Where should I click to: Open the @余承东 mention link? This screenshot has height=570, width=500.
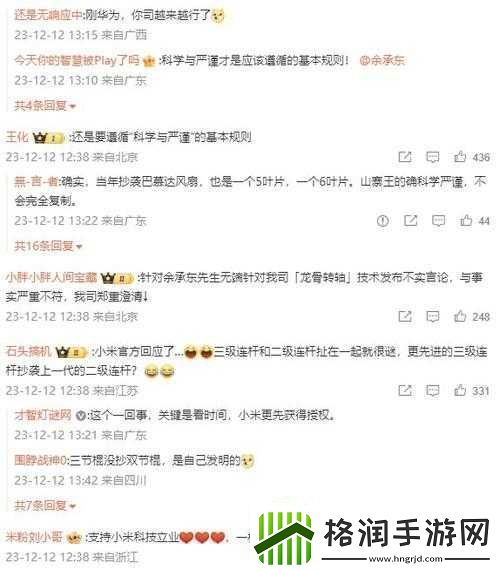pyautogui.click(x=382, y=60)
